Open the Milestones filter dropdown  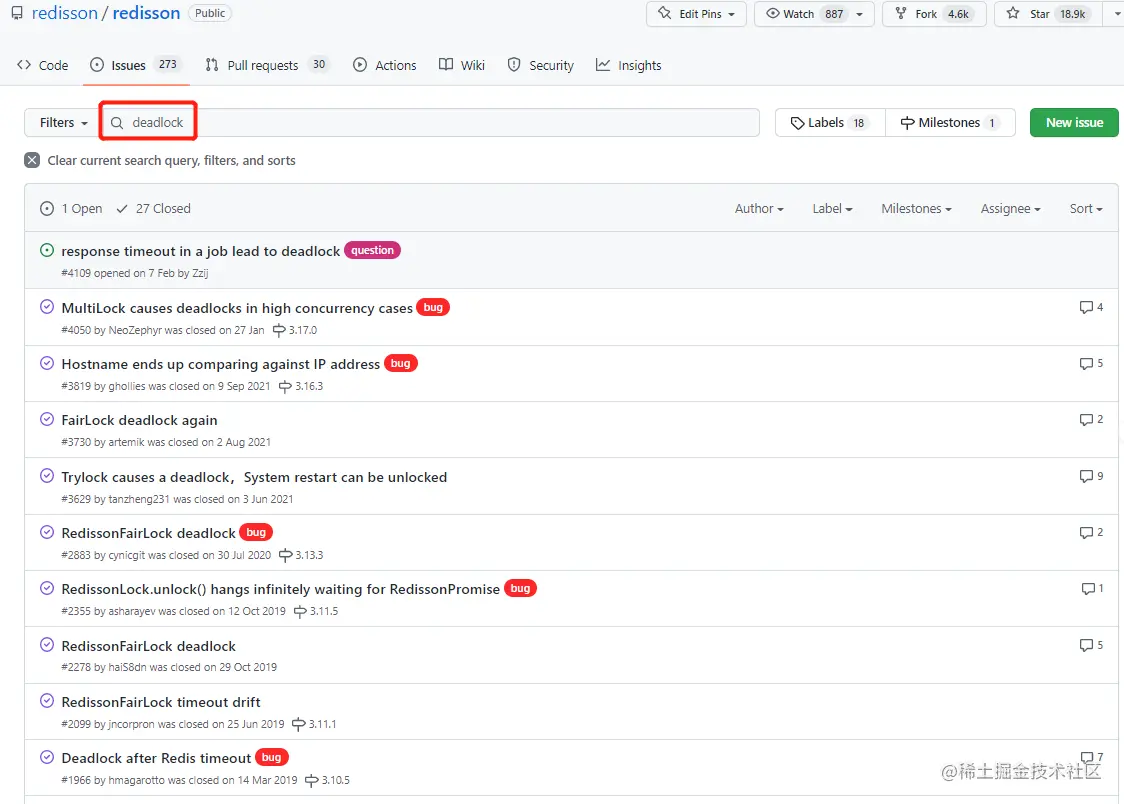click(x=917, y=209)
